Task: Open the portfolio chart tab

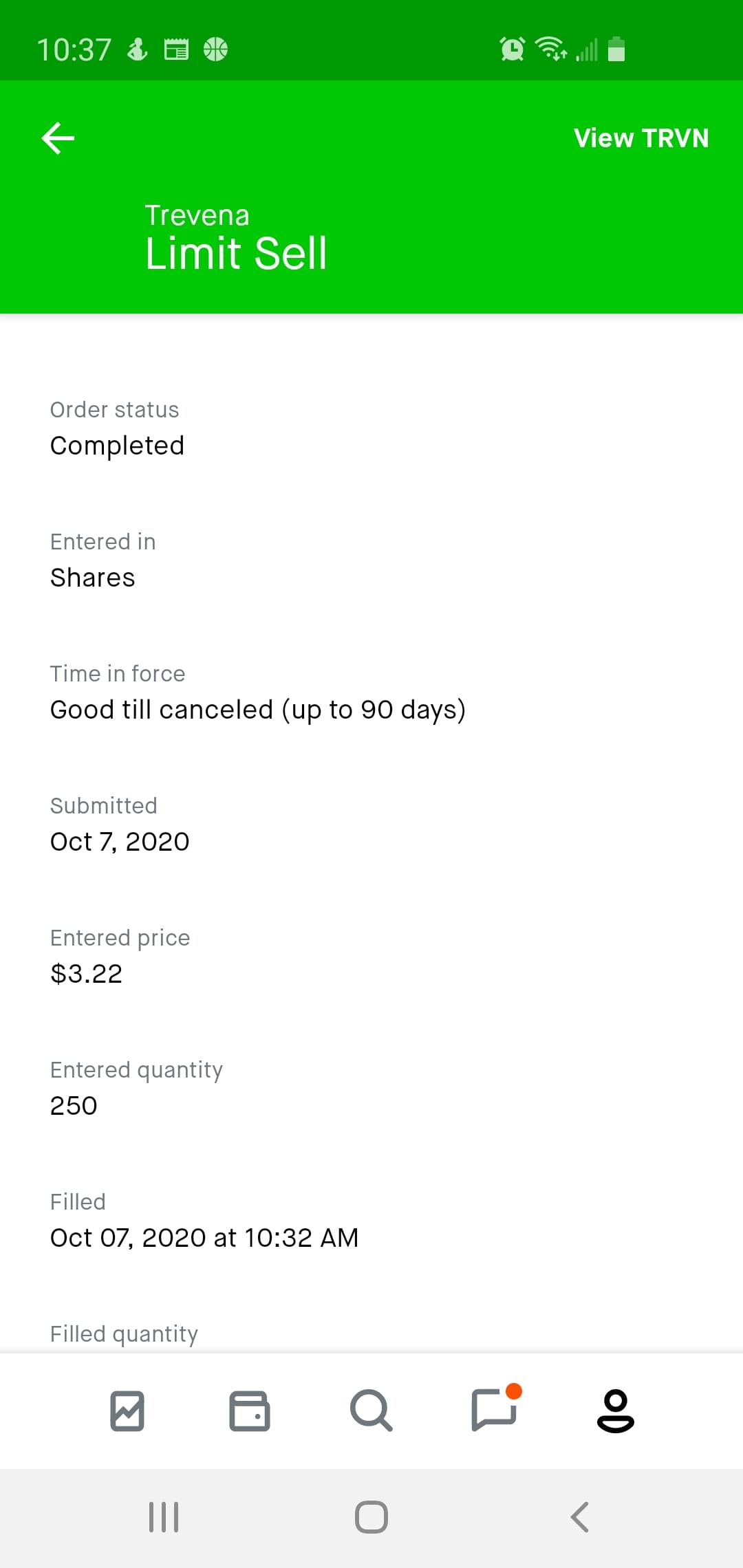Action: click(127, 1411)
